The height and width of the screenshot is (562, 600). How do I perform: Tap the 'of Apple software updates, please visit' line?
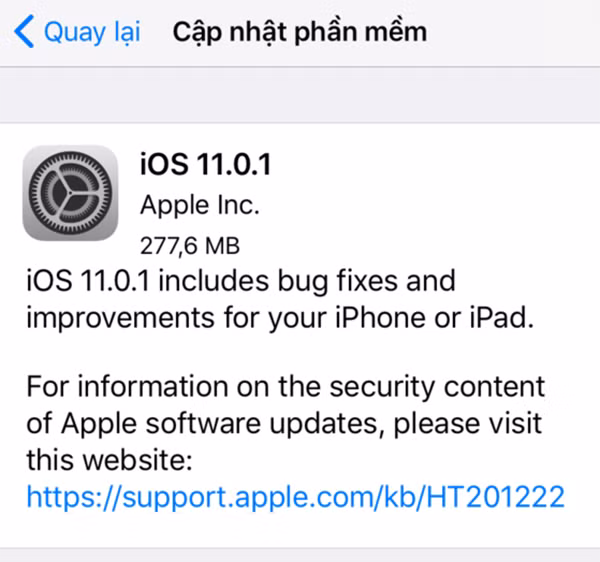[x=284, y=424]
